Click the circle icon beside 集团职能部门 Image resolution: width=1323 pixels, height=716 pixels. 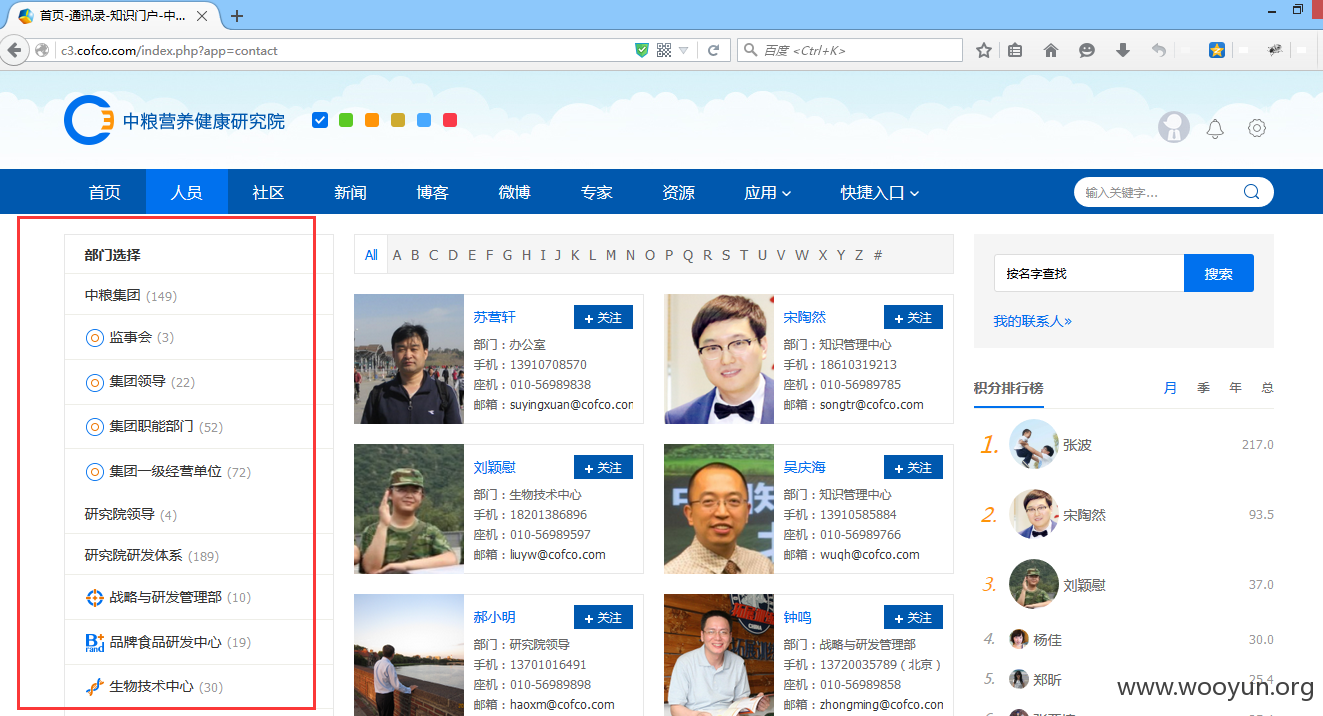click(x=95, y=427)
